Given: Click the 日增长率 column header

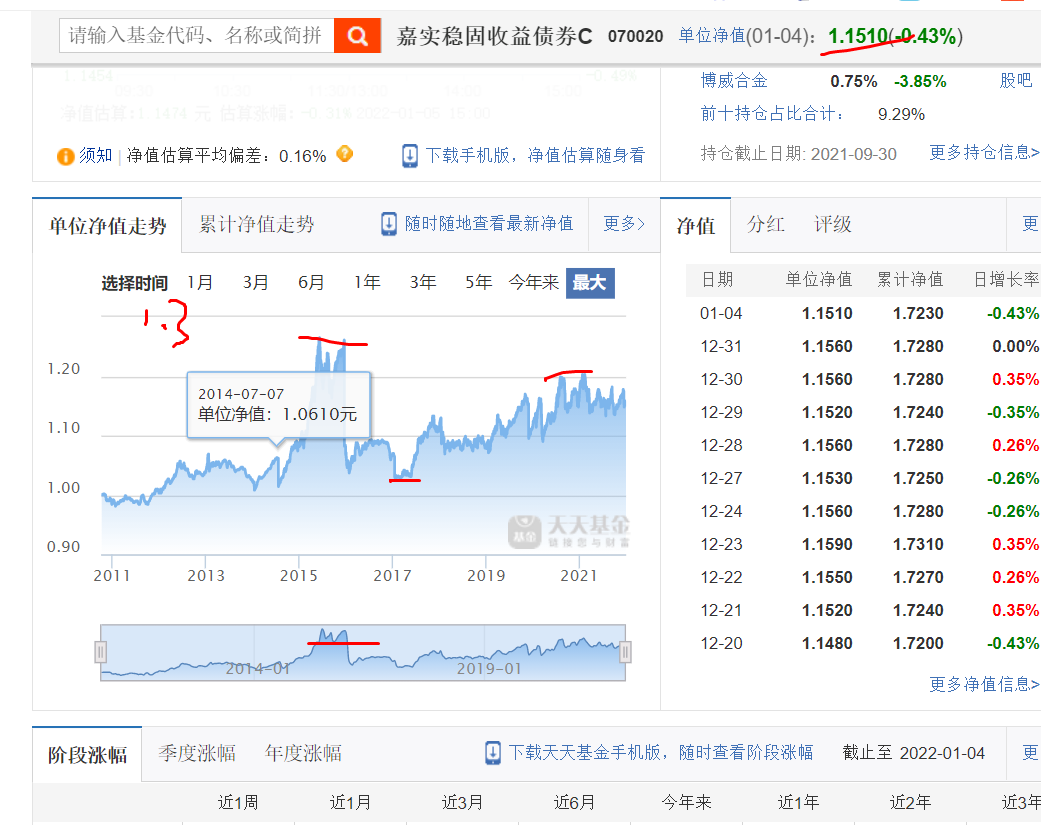Looking at the screenshot, I should (x=1006, y=279).
